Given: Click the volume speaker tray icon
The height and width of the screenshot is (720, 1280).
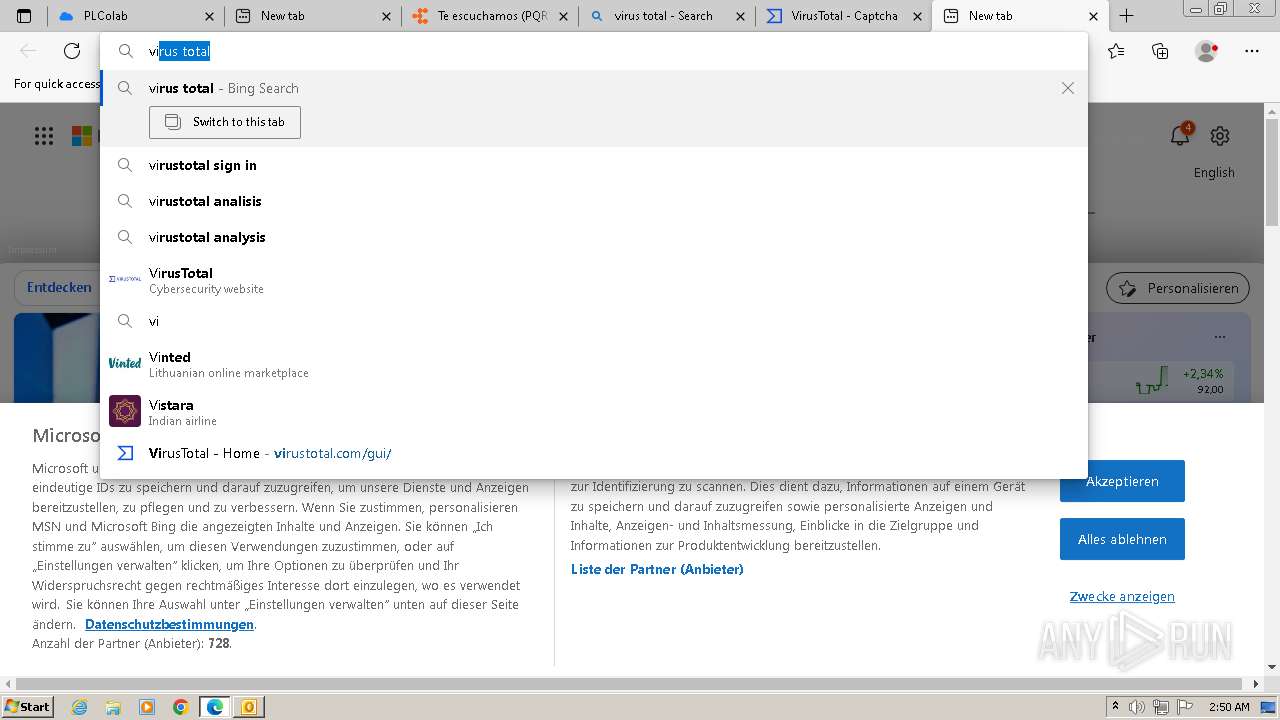Looking at the screenshot, I should pyautogui.click(x=1138, y=707).
